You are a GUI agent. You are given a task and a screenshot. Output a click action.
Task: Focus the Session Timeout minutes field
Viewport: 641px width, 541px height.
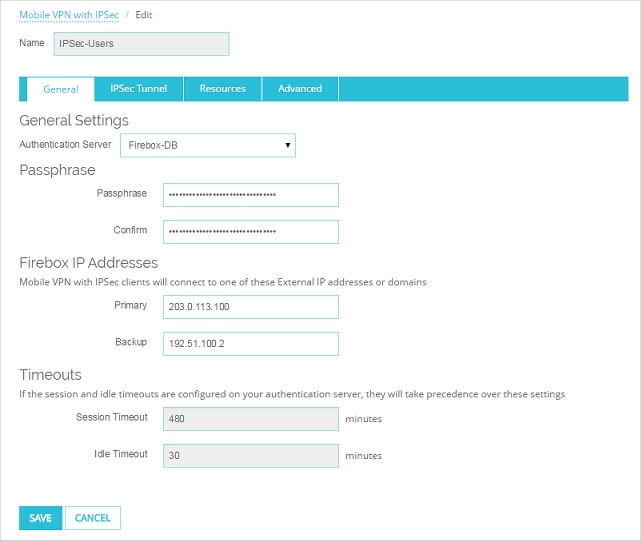tap(251, 419)
